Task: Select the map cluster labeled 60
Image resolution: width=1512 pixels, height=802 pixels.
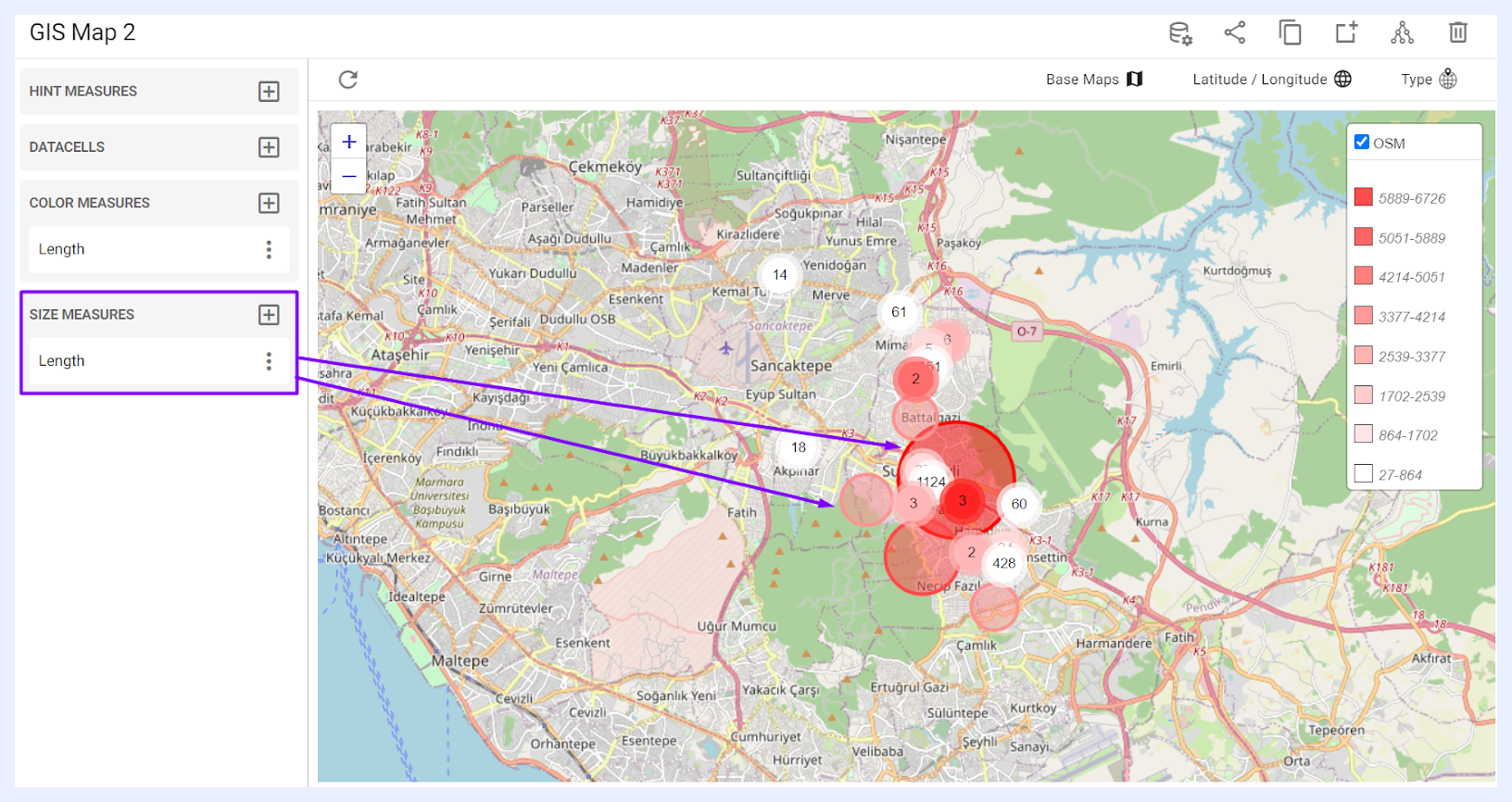Action: click(x=1019, y=504)
